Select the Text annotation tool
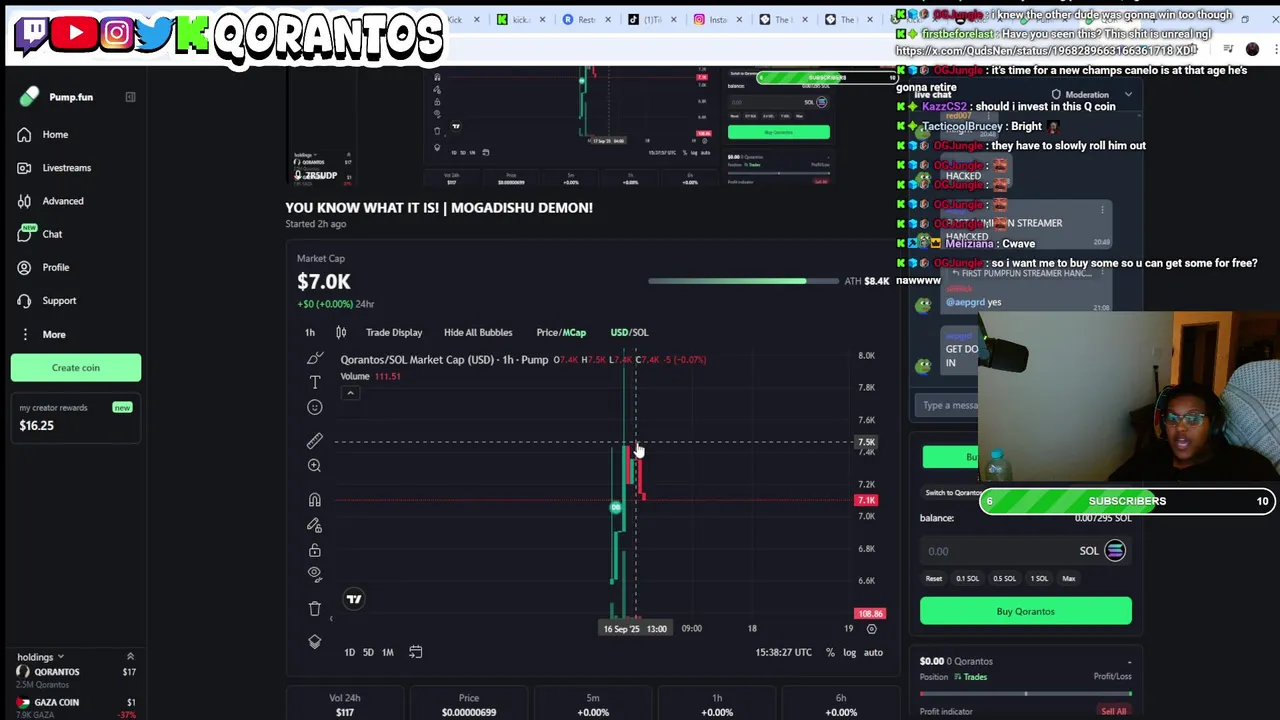The image size is (1280, 720). [x=314, y=382]
